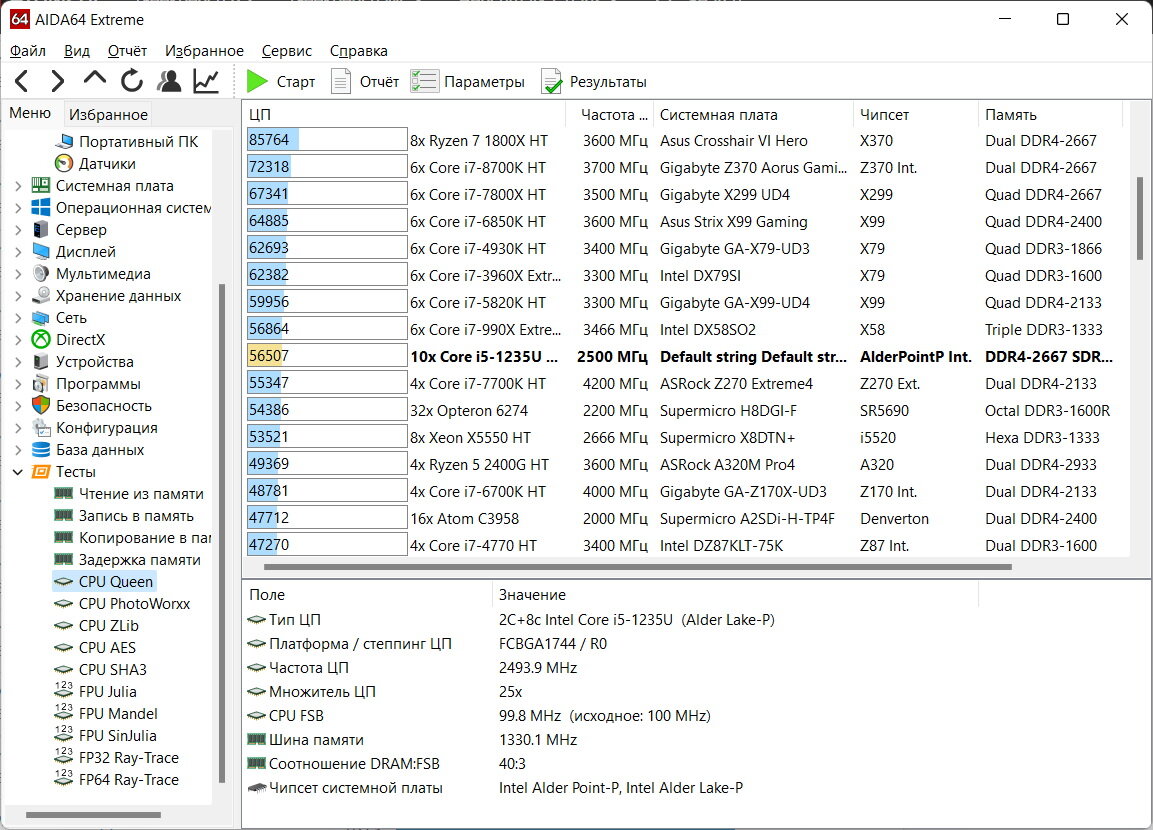
Task: Click the DirectX Xbox icon
Action: pos(41,340)
